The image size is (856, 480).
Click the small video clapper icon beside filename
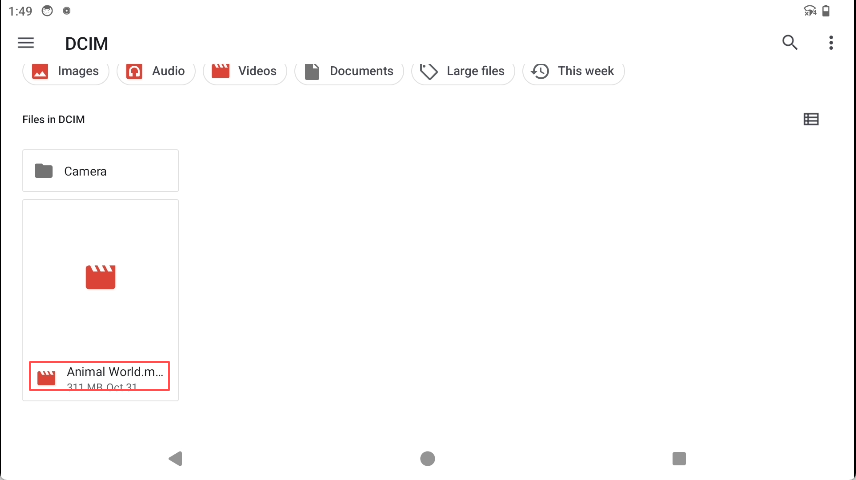point(46,377)
